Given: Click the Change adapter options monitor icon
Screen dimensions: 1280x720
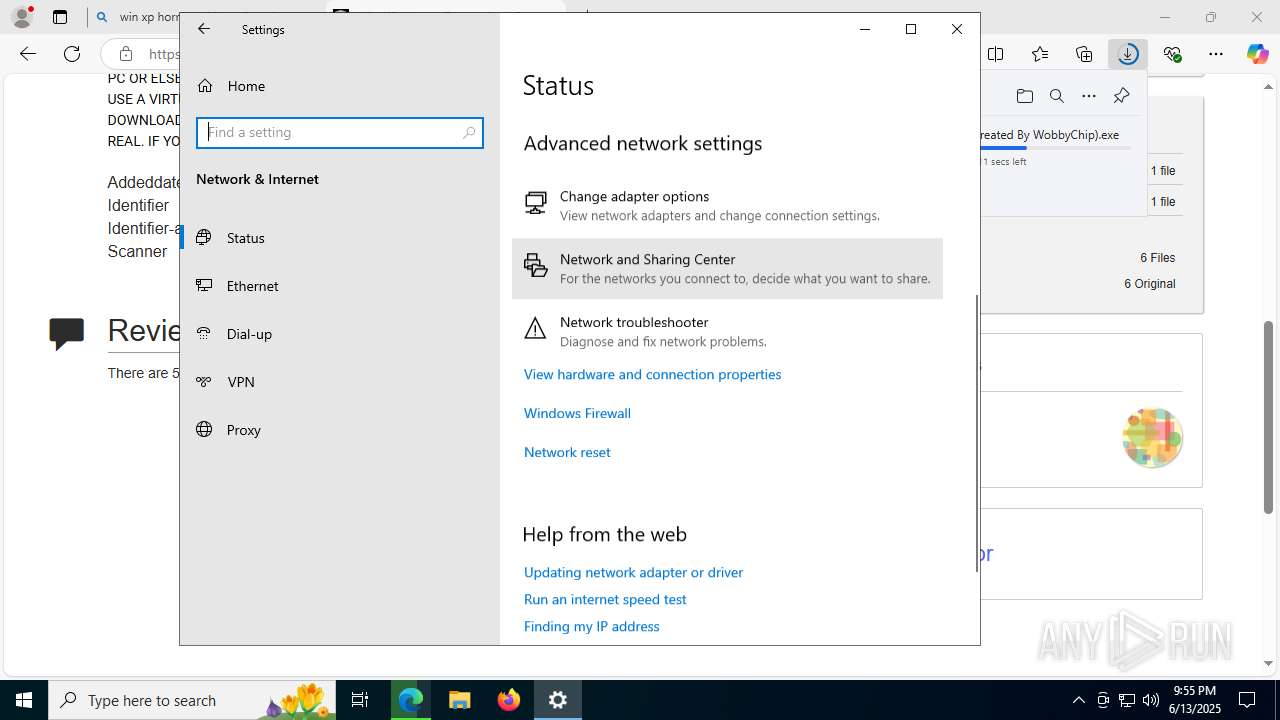Looking at the screenshot, I should pyautogui.click(x=536, y=203).
